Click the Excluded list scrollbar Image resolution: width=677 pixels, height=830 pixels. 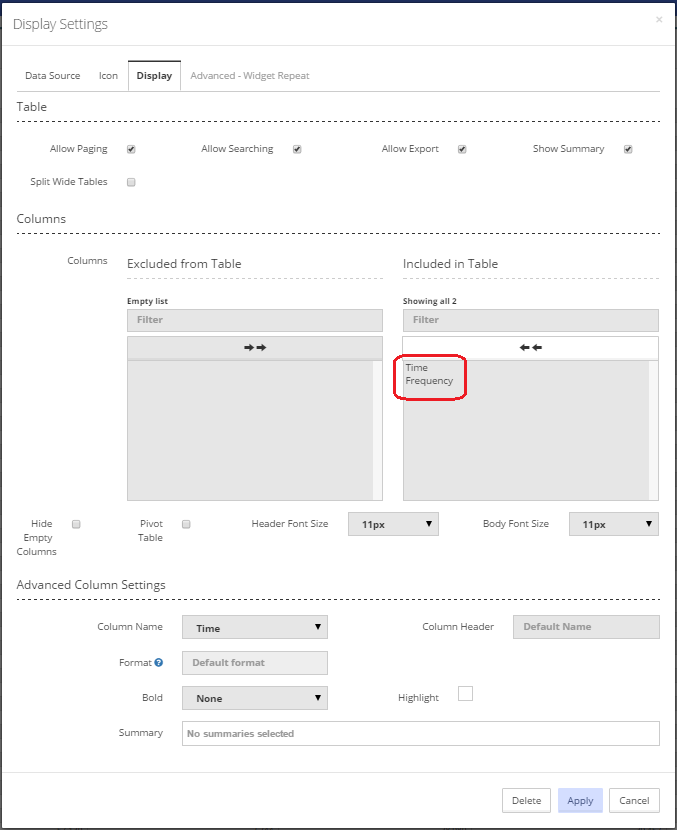(377, 430)
